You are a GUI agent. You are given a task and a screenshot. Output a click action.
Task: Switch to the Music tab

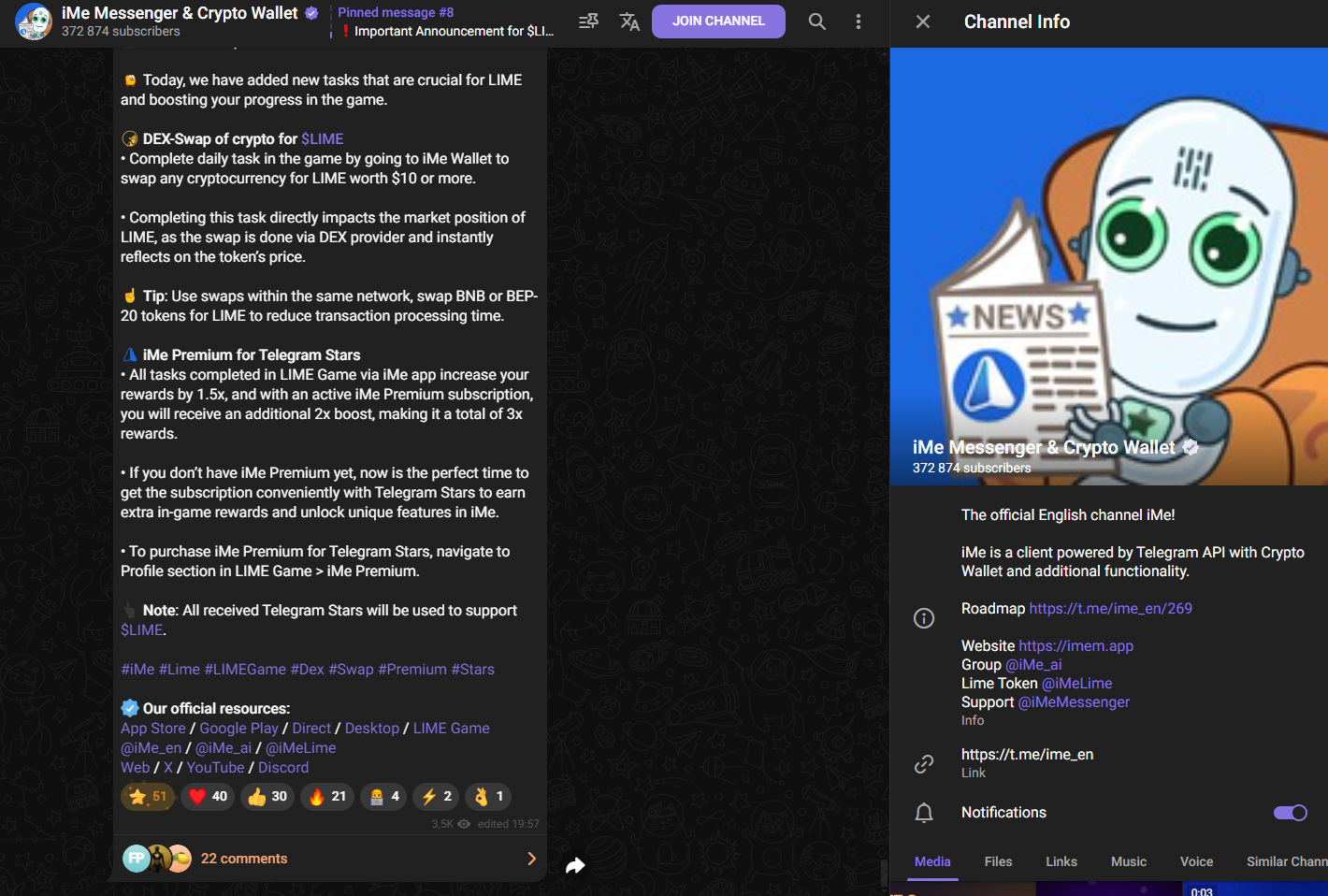[x=1129, y=861]
